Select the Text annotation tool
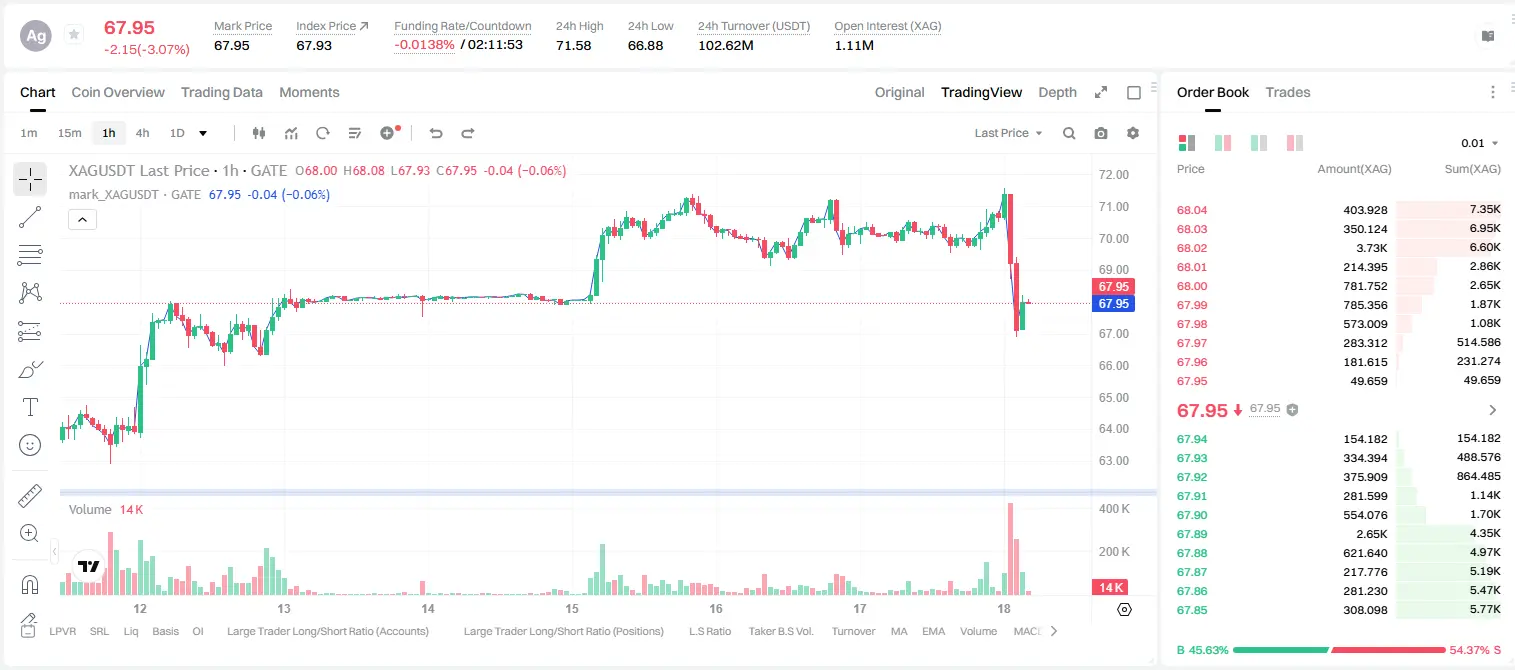Image resolution: width=1515 pixels, height=670 pixels. [x=30, y=407]
